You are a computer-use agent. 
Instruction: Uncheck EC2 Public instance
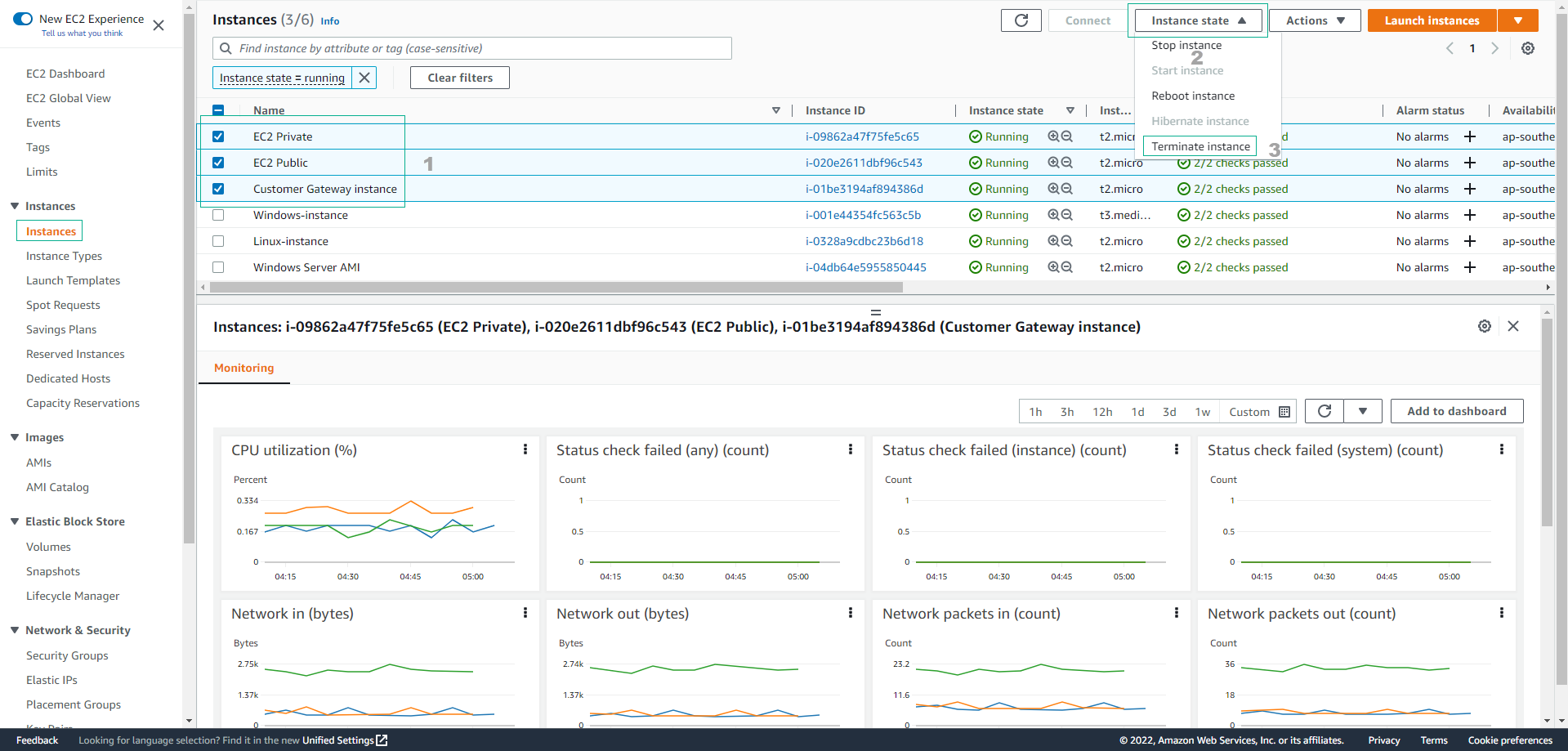(218, 163)
